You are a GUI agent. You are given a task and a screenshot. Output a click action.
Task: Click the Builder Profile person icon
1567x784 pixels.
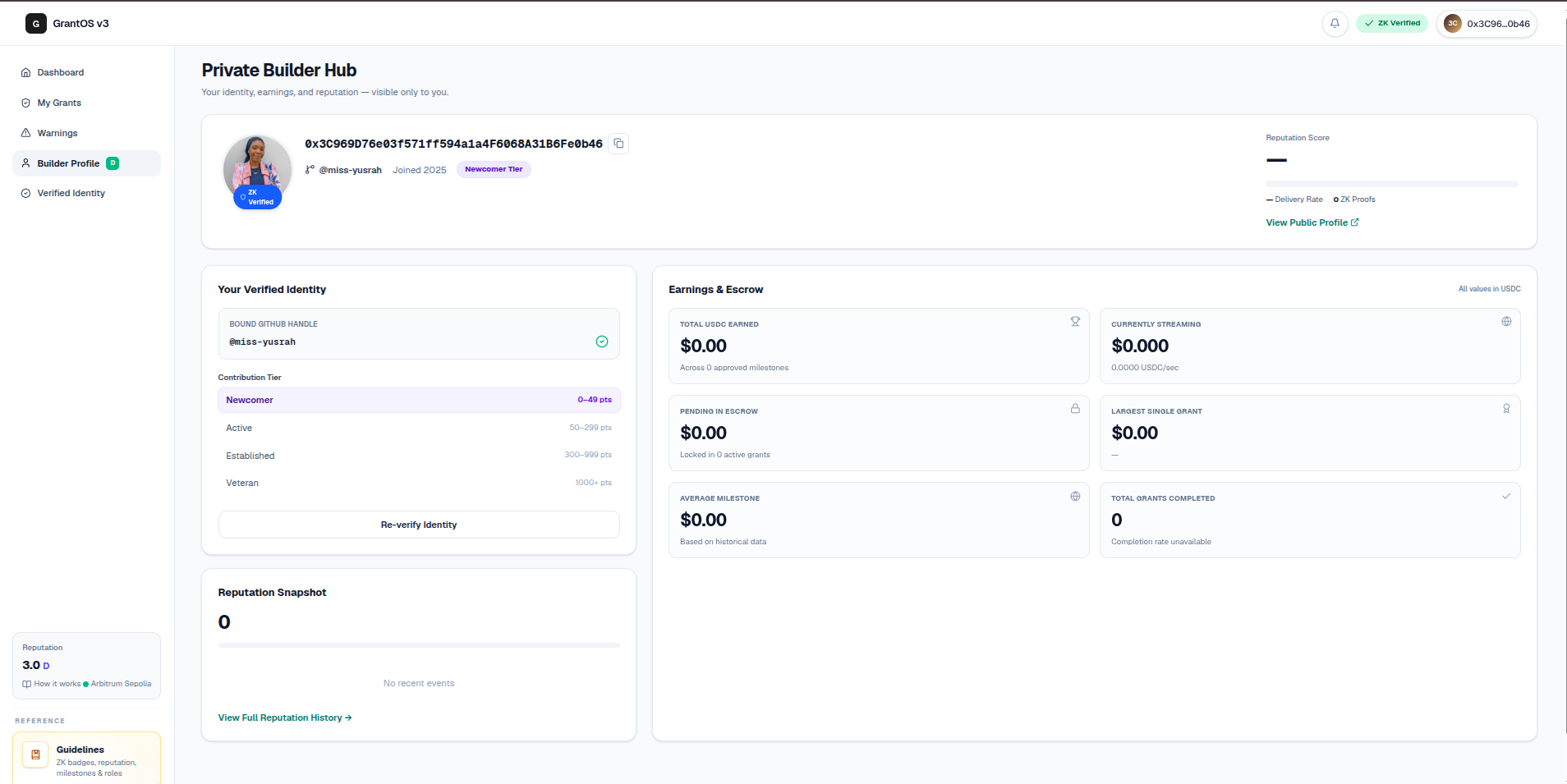[25, 163]
